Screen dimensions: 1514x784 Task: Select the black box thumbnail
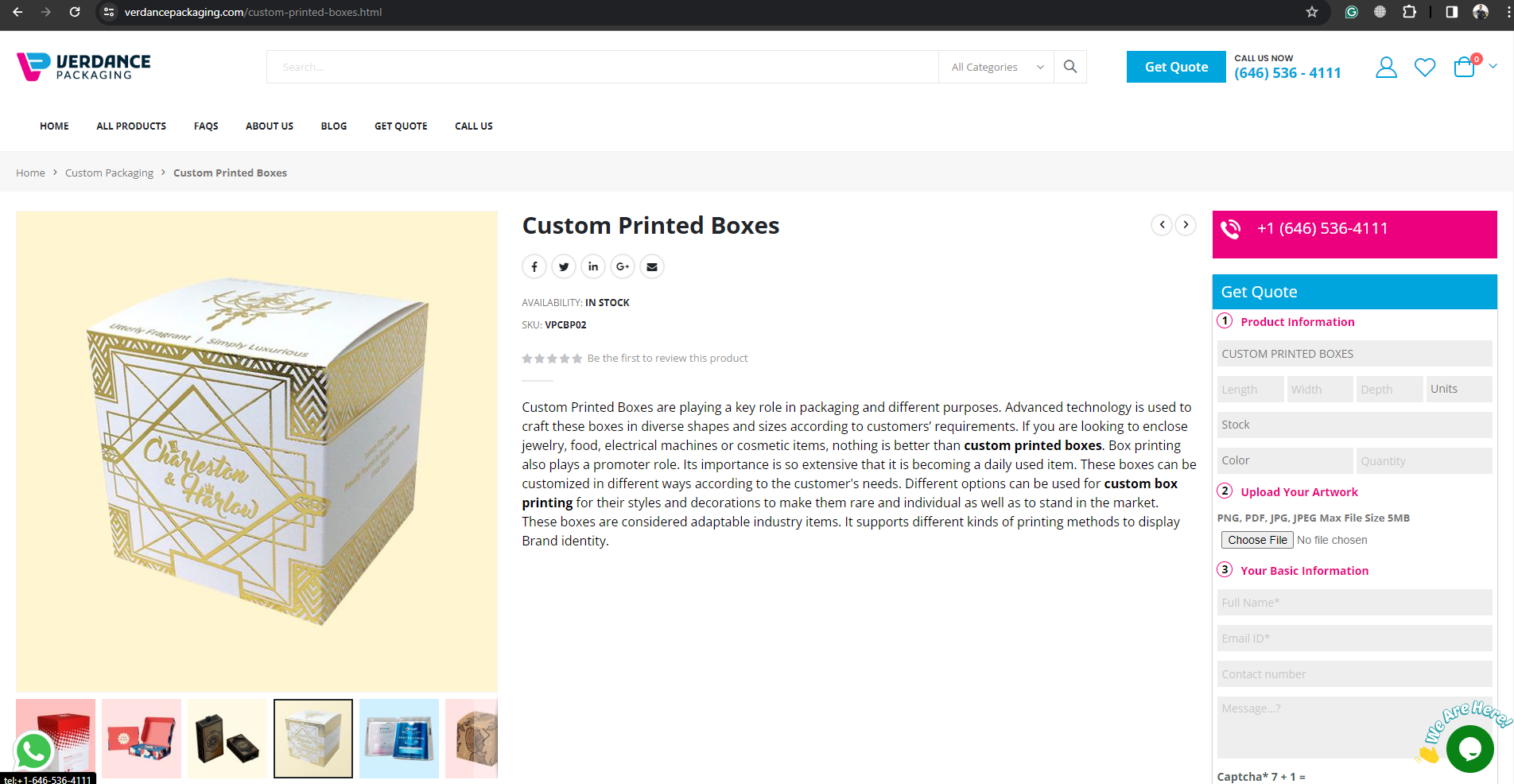point(227,739)
